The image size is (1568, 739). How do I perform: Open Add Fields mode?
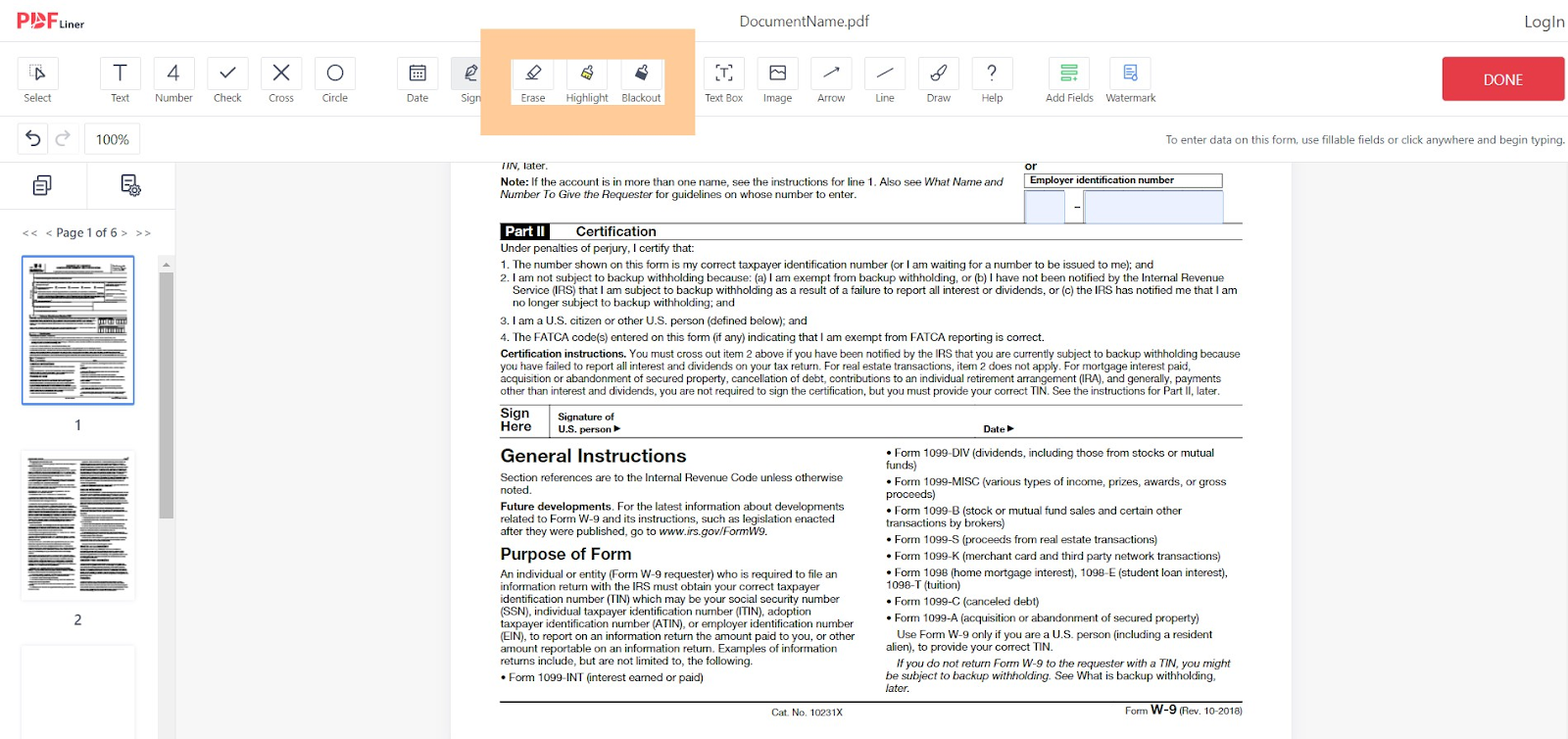tap(1069, 80)
